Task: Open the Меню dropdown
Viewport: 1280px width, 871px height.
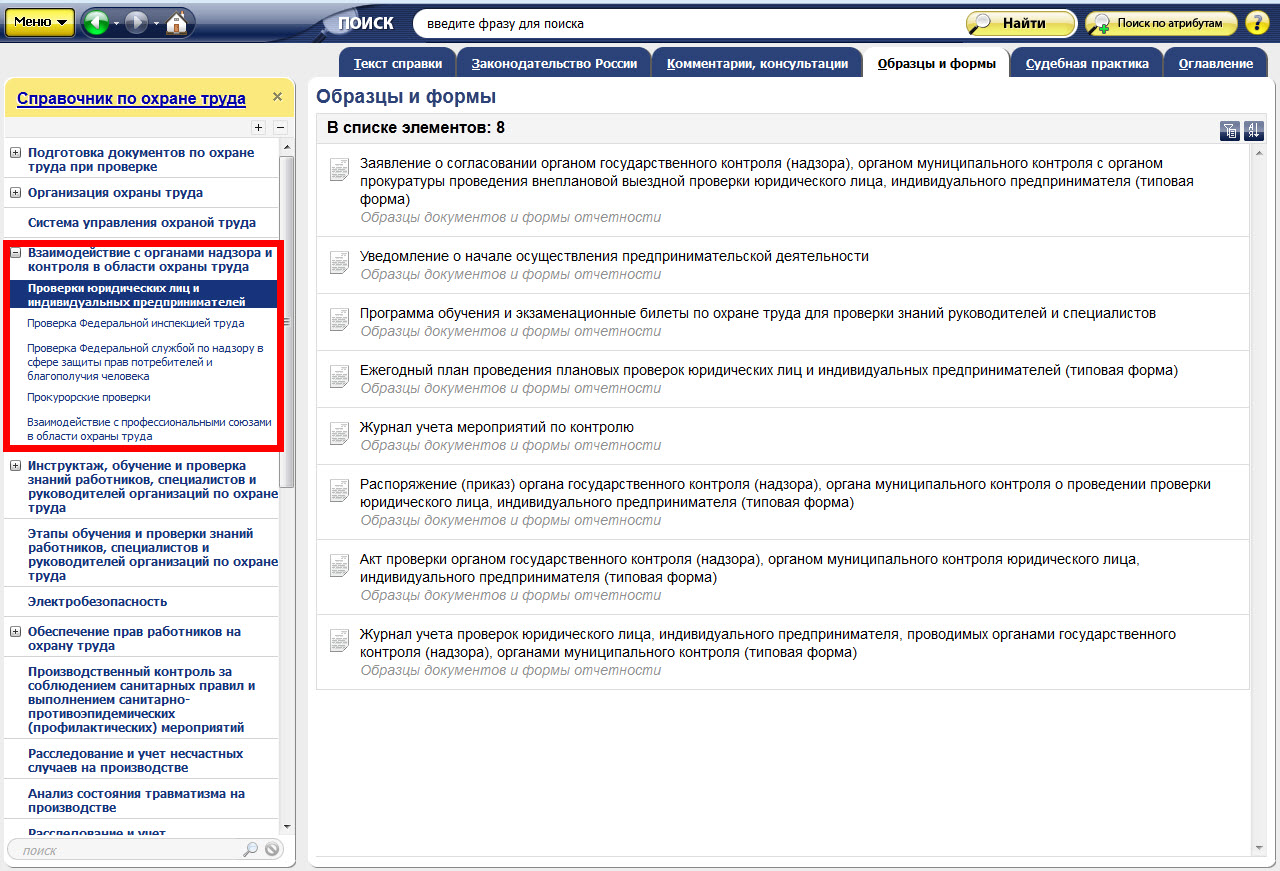Action: click(x=40, y=22)
